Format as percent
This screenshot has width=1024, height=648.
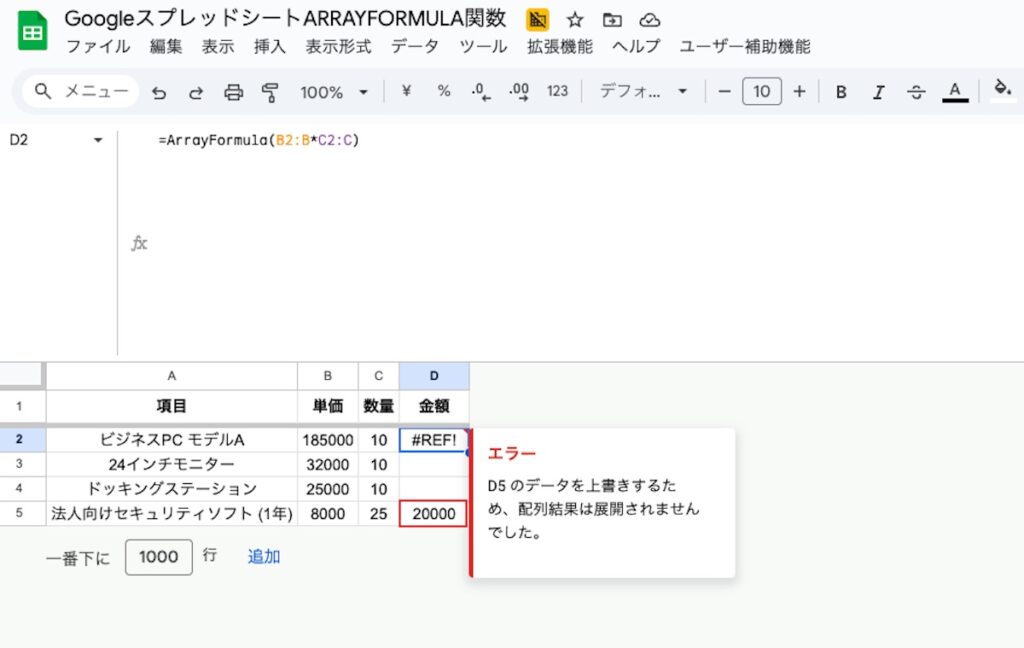tap(444, 91)
